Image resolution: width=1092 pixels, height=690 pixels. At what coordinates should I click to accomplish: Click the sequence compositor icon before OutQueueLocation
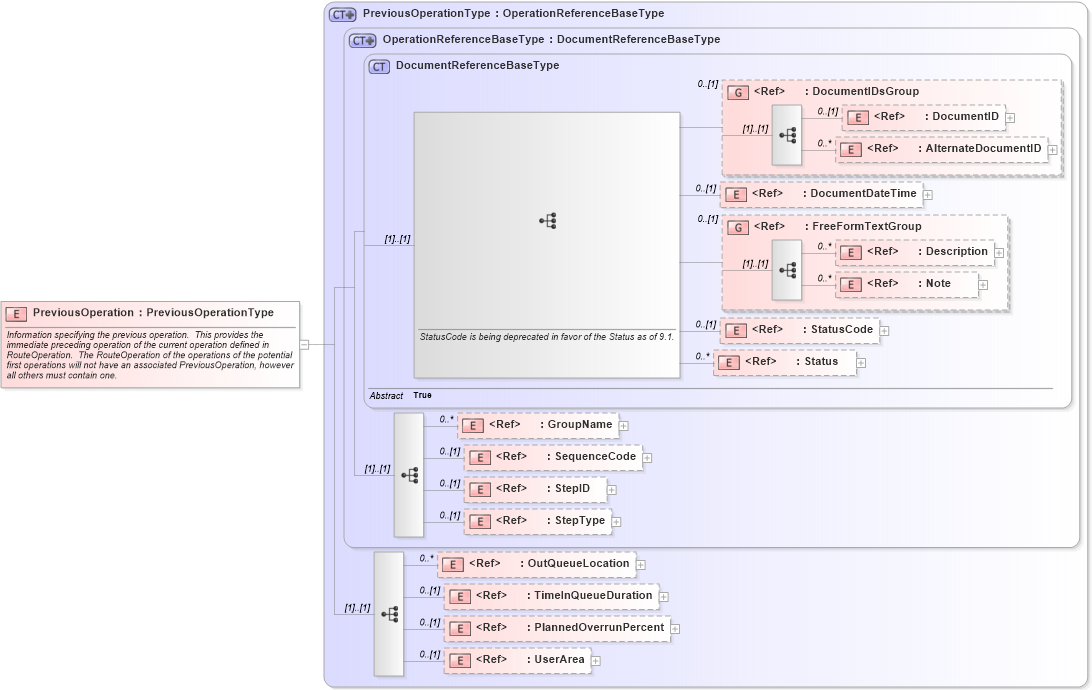click(389, 613)
